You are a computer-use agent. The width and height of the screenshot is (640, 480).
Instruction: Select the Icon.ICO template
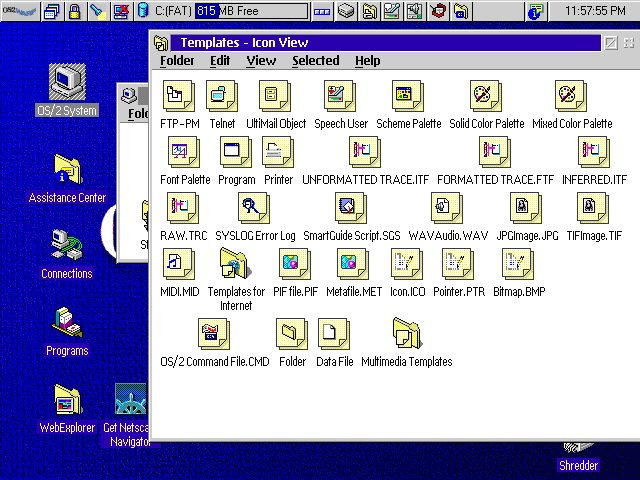[x=407, y=264]
